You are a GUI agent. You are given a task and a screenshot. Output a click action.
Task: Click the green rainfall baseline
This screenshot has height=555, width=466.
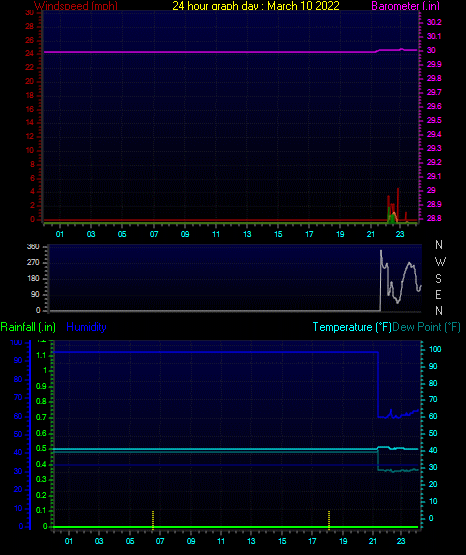coord(236,527)
